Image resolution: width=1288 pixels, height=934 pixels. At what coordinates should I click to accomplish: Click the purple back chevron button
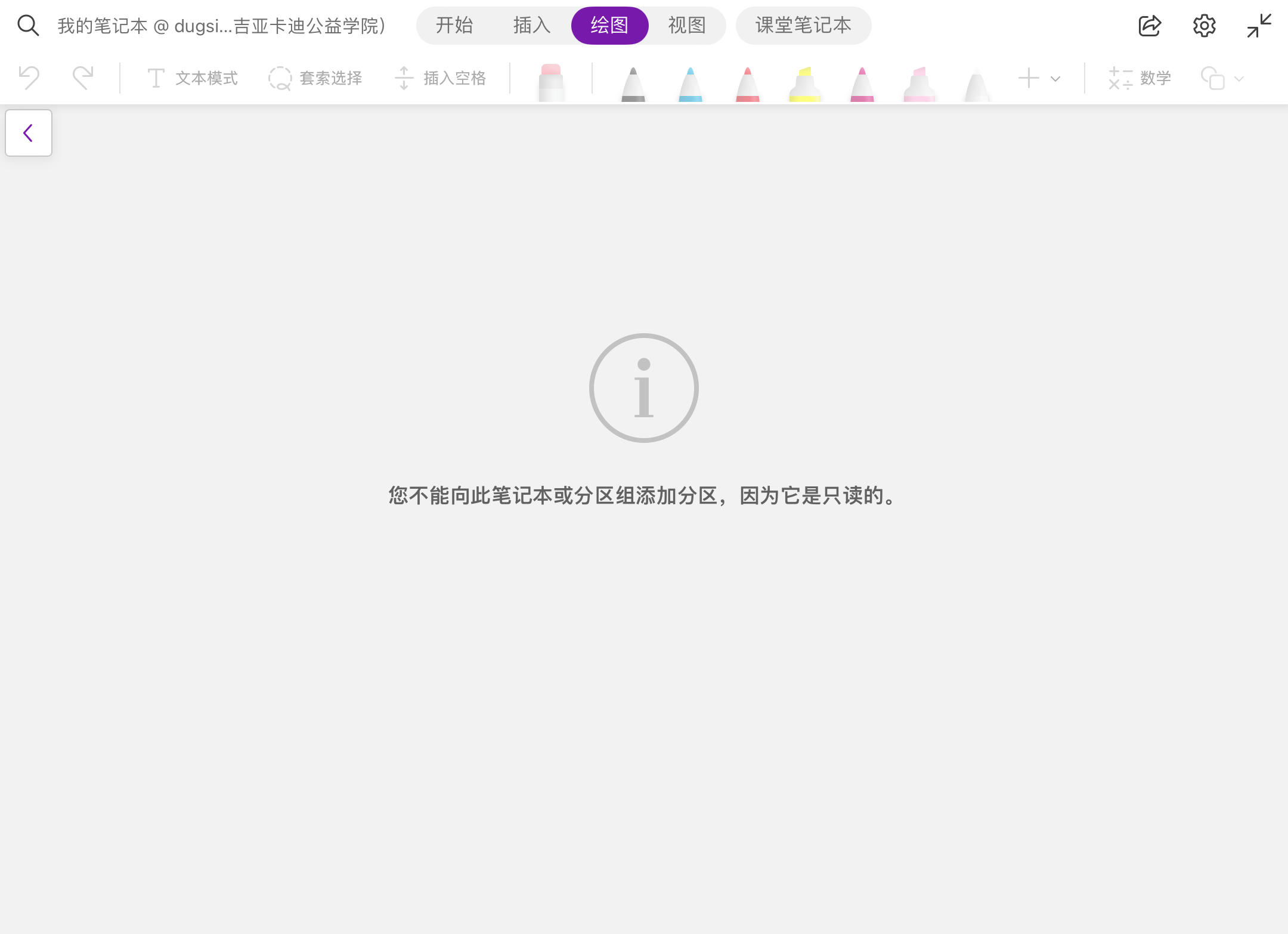click(x=29, y=133)
